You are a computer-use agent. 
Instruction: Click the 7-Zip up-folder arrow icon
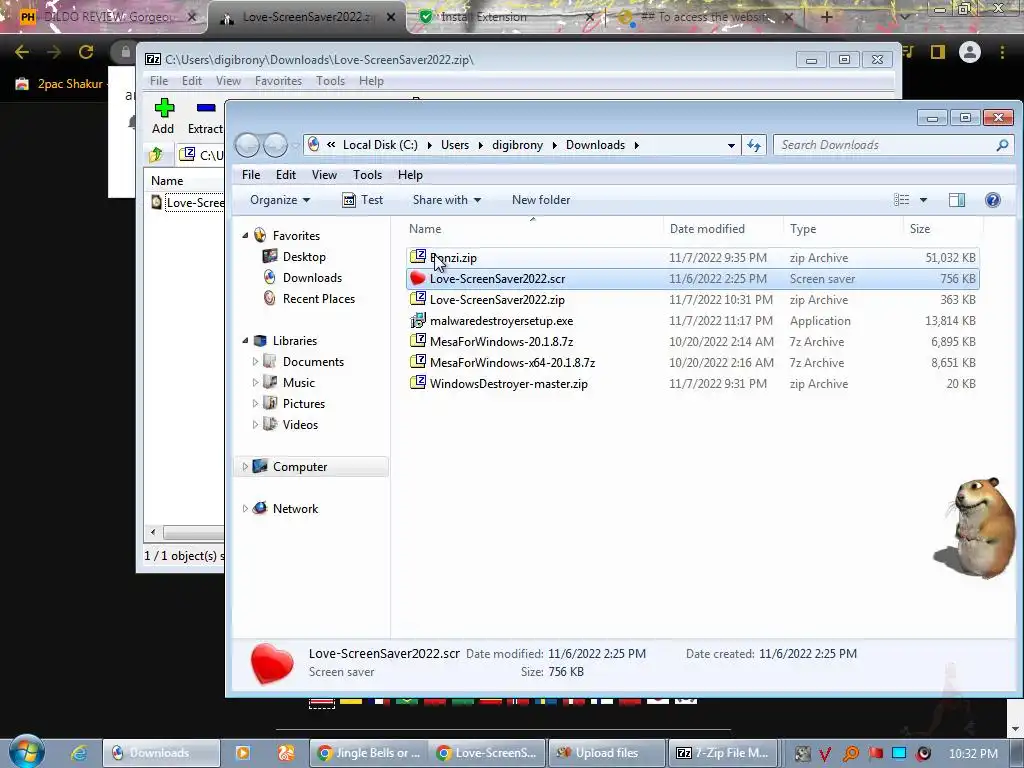point(156,155)
